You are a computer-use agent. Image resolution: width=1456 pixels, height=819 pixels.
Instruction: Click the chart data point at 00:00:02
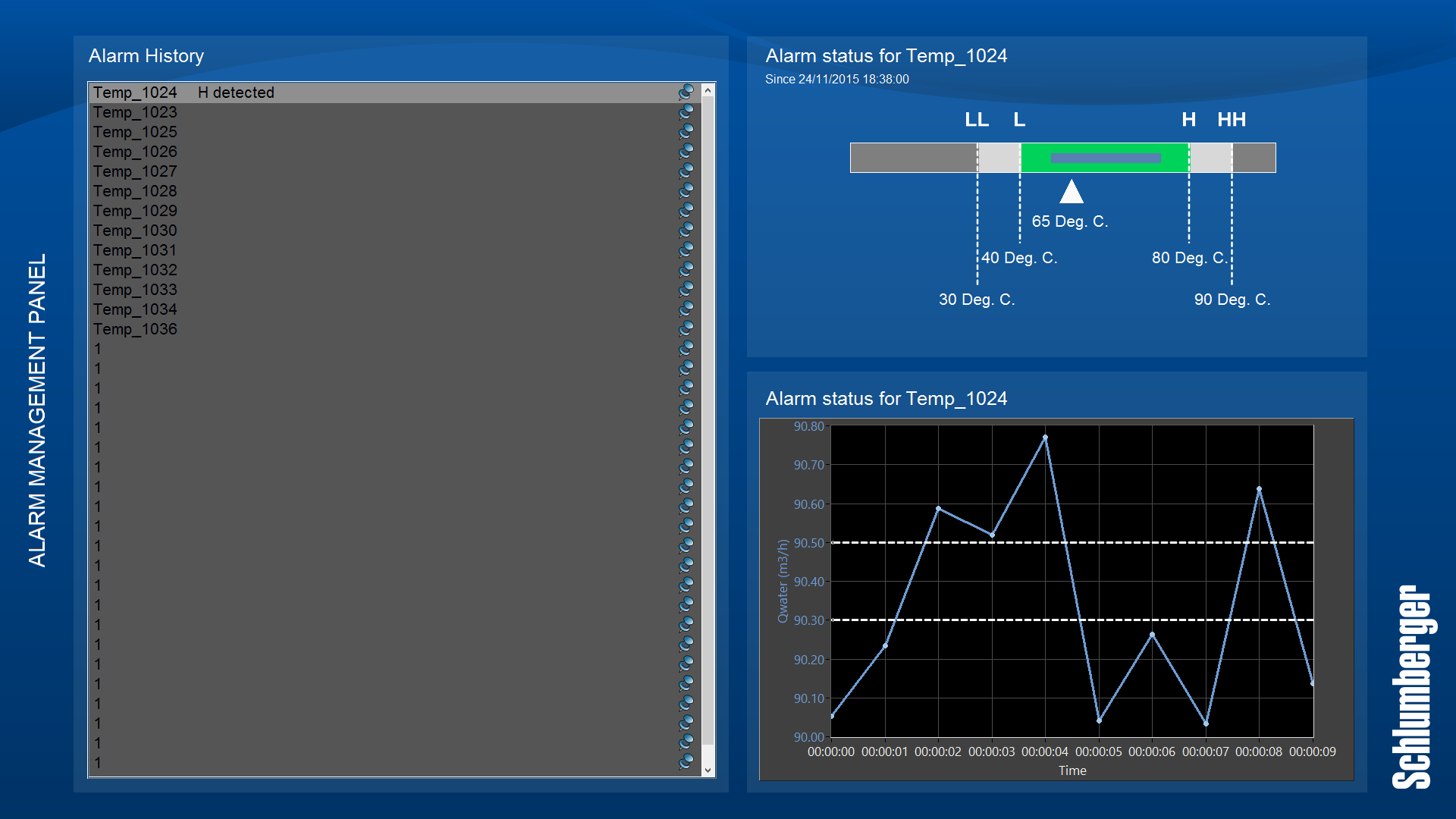point(938,509)
